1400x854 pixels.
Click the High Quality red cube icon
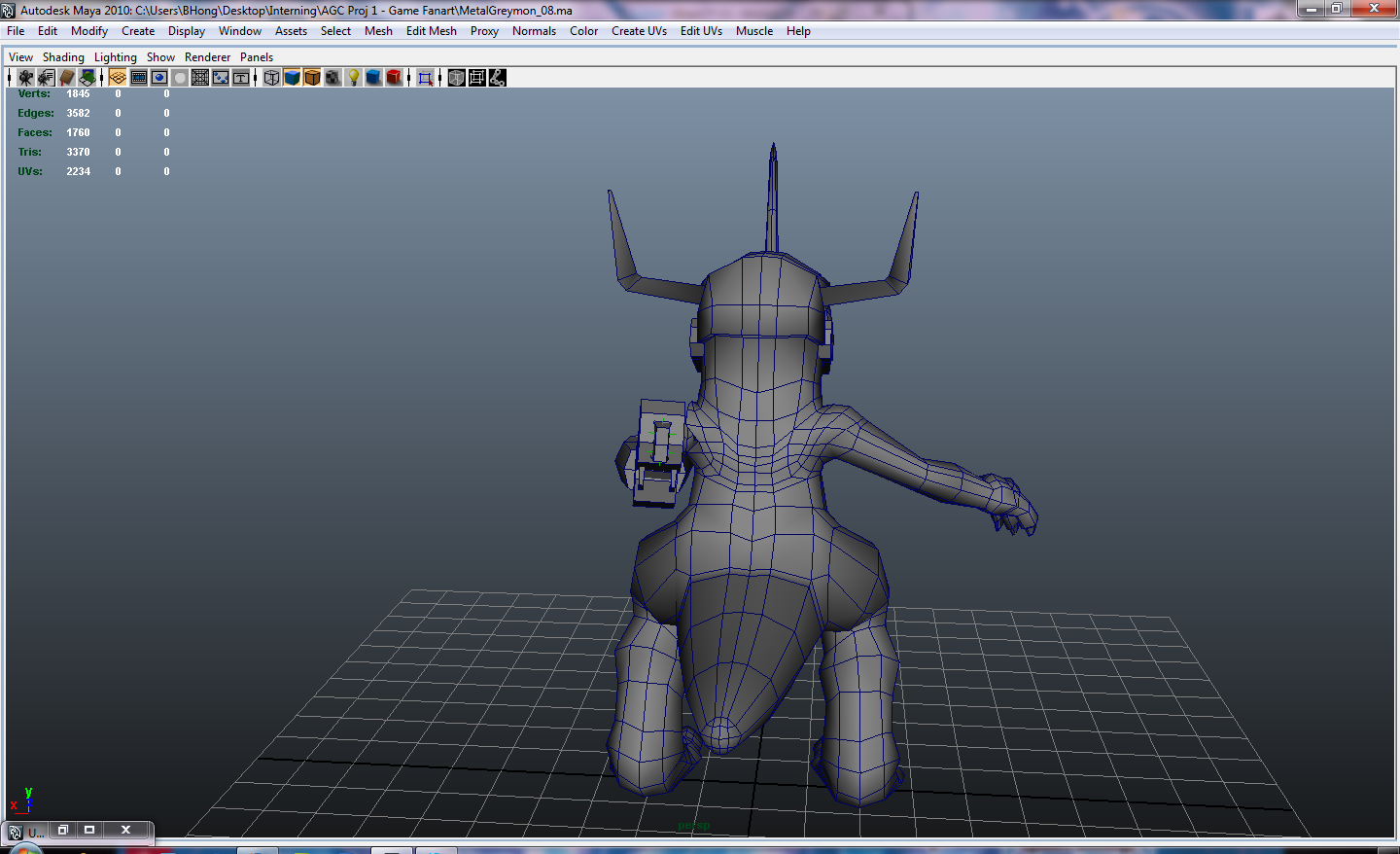[394, 78]
